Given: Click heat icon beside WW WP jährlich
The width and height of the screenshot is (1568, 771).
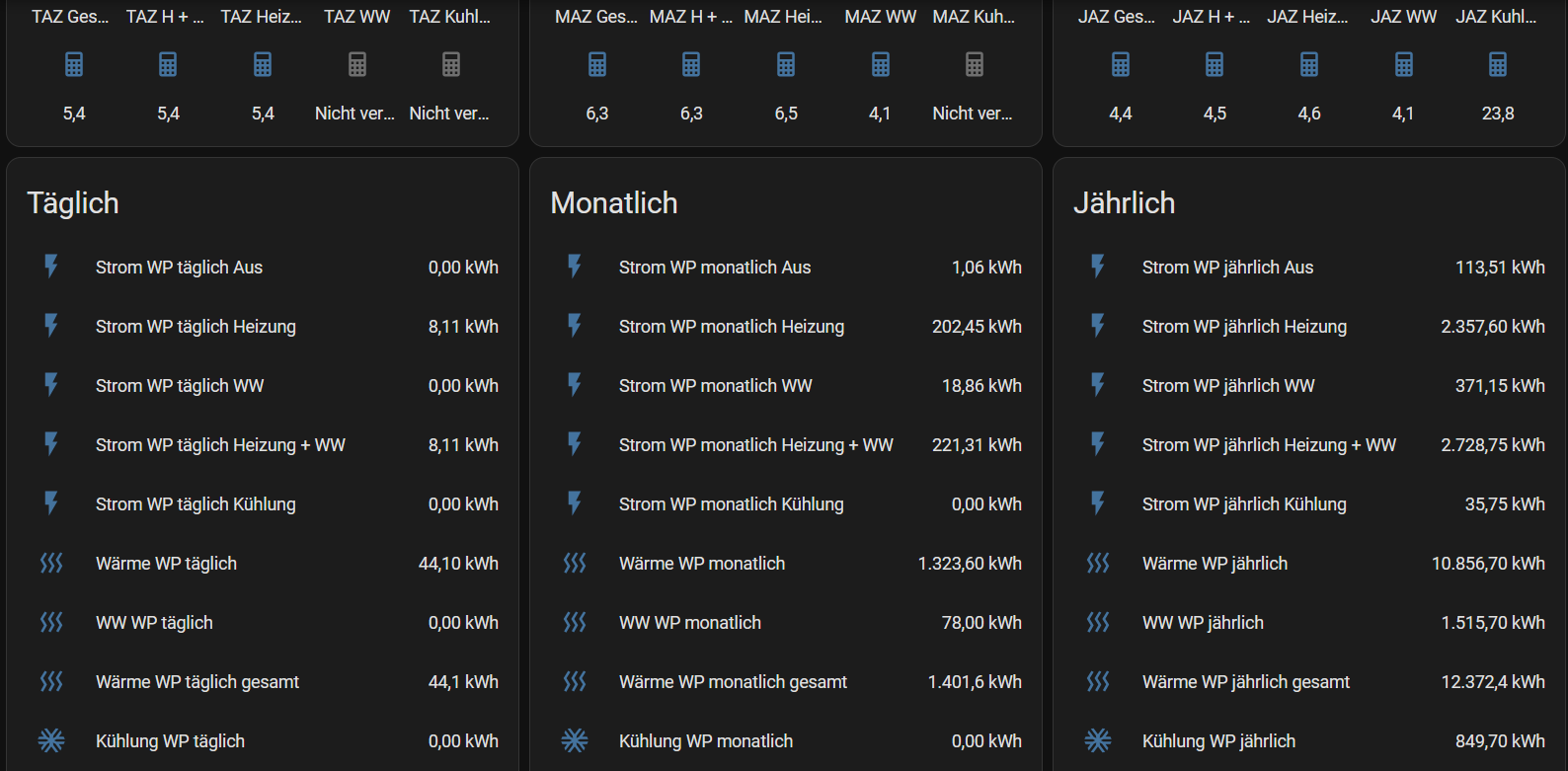Looking at the screenshot, I should [x=1098, y=622].
